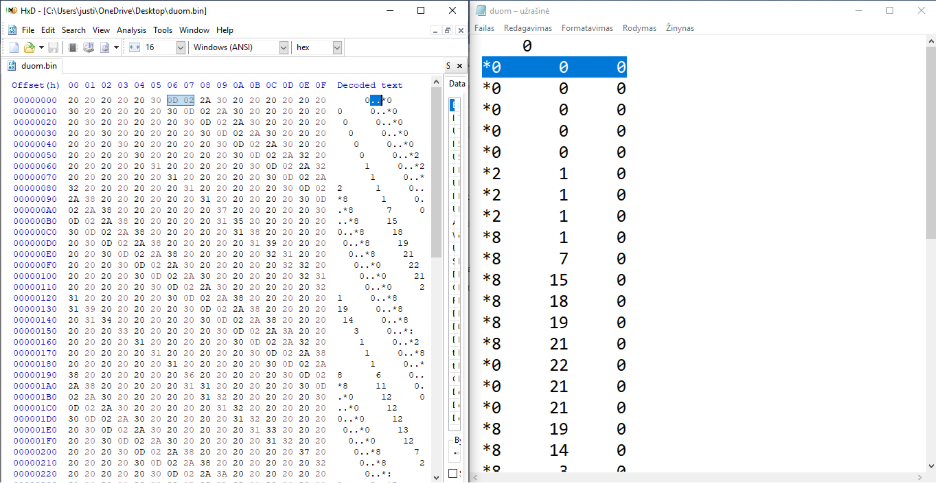Open the Tools menu in HxD

[162, 30]
